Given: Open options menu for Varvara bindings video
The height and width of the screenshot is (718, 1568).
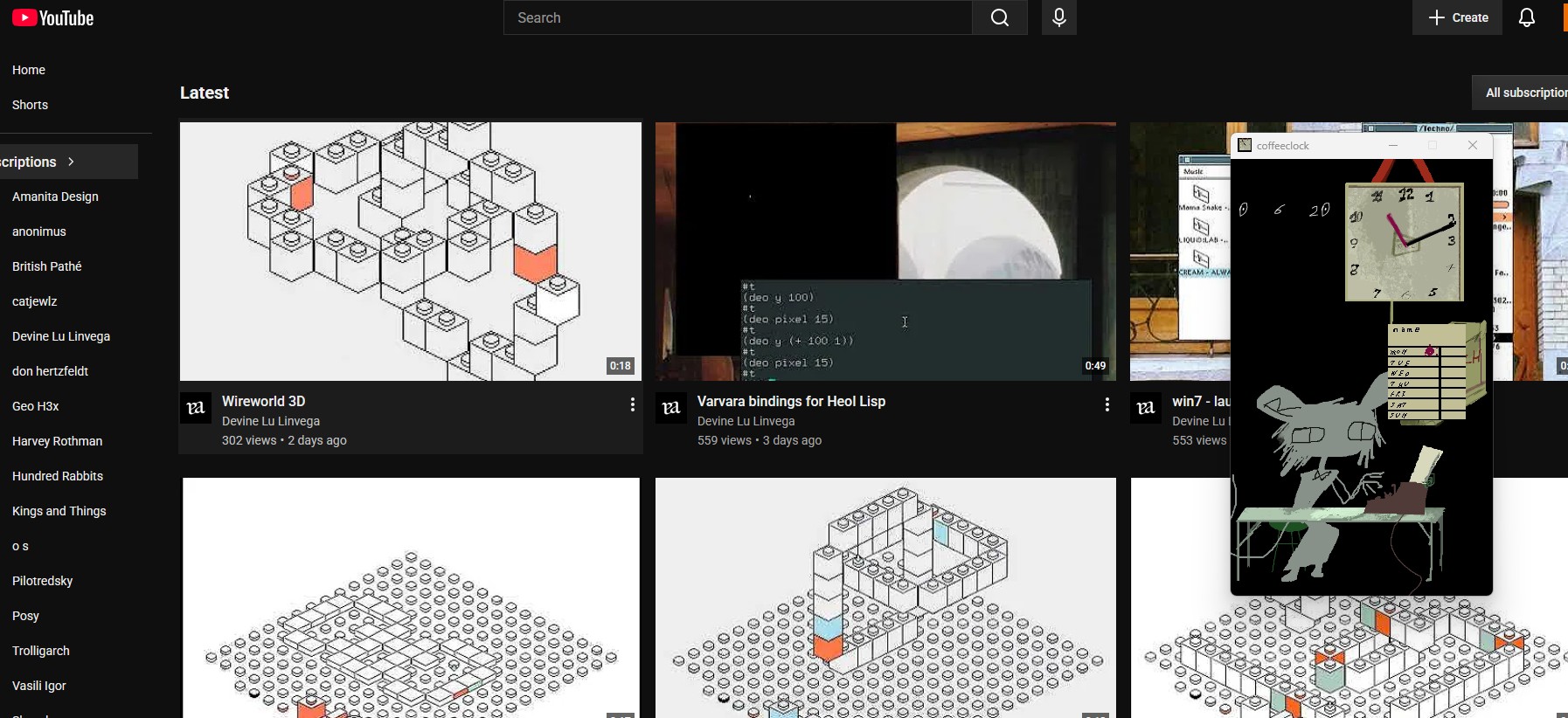Looking at the screenshot, I should pos(1107,404).
